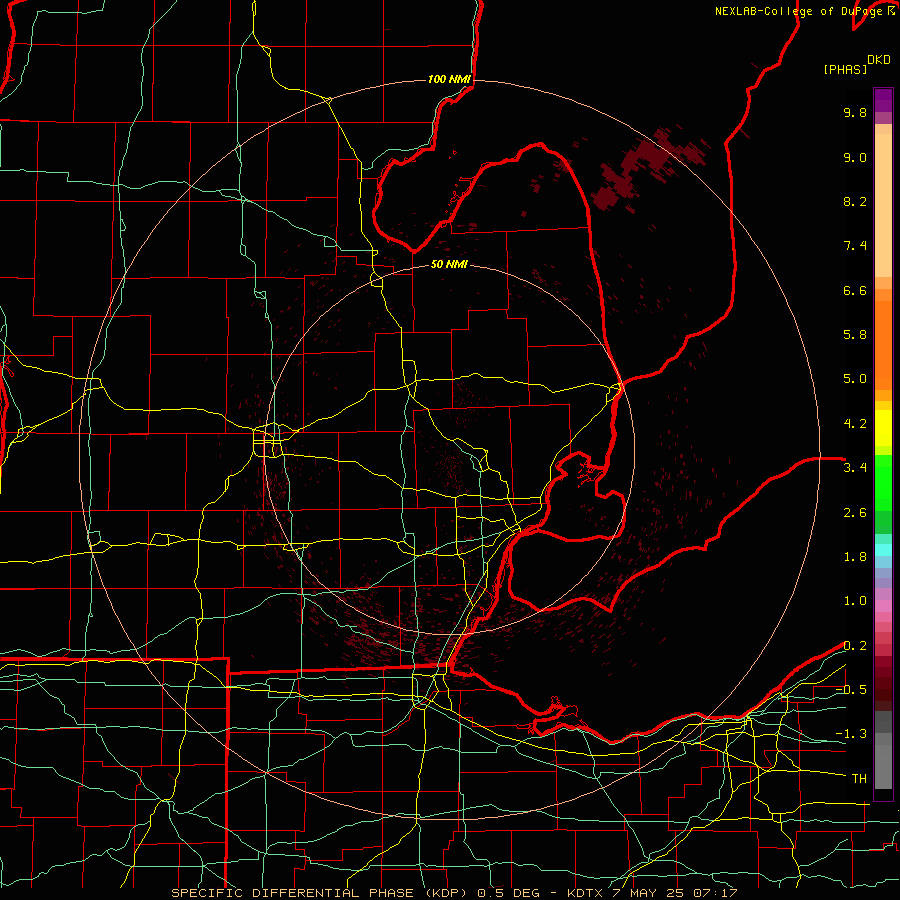900x900 pixels.
Task: Click the TH threshold label
Action: (x=859, y=779)
